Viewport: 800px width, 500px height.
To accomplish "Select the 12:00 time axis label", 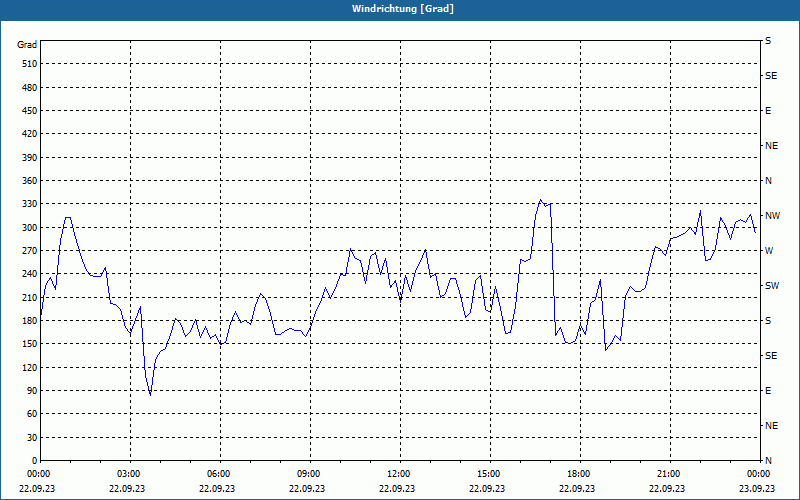I will coord(398,474).
